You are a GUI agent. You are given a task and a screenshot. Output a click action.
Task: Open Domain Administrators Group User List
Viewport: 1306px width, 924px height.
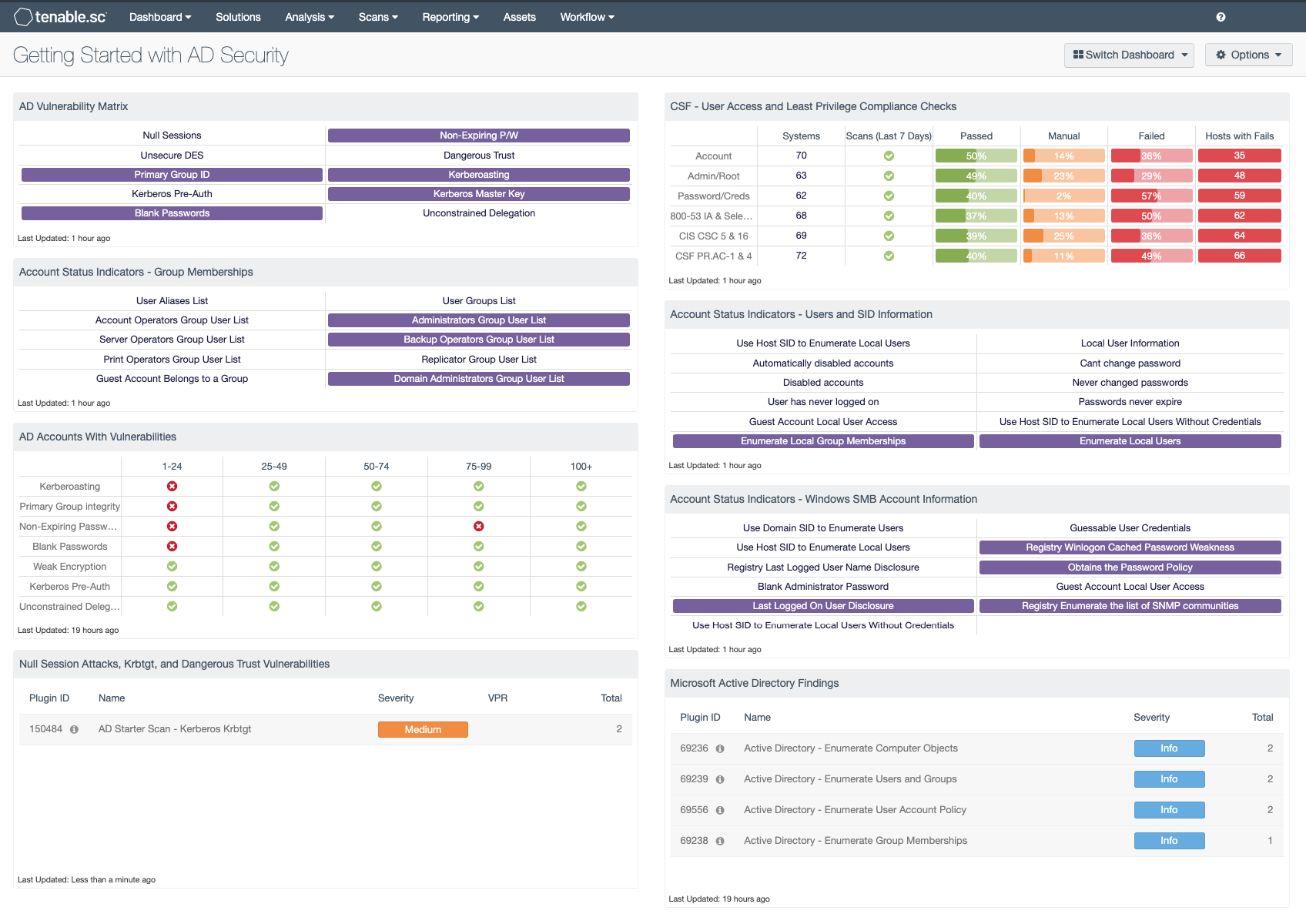pyautogui.click(x=479, y=379)
